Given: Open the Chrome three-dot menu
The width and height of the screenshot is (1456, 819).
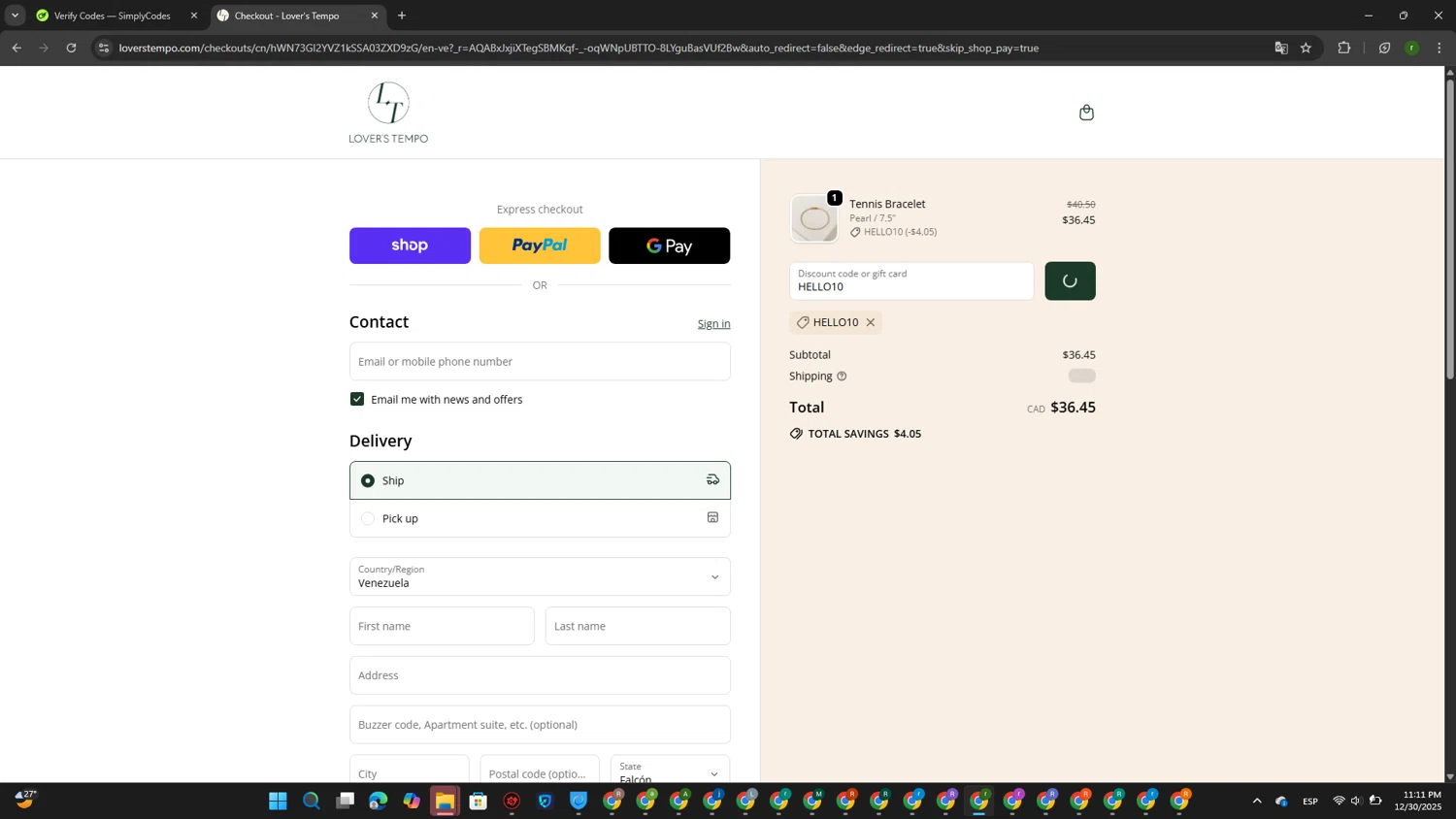Looking at the screenshot, I should coord(1439,48).
